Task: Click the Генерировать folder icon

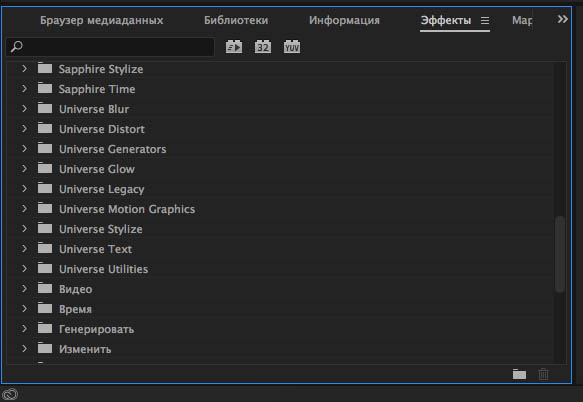Action: coord(45,328)
